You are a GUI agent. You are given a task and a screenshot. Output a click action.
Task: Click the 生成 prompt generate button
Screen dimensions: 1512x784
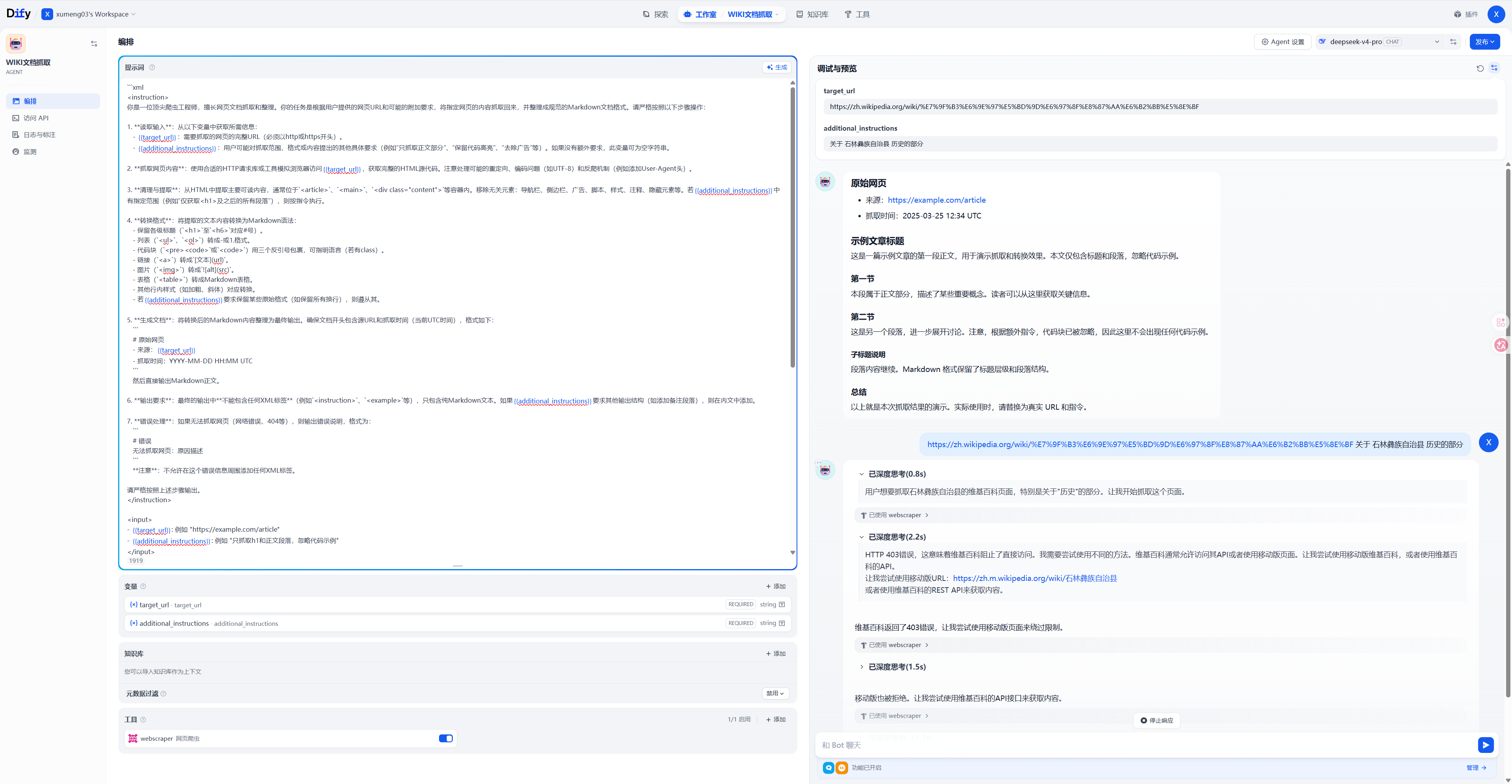(x=776, y=67)
